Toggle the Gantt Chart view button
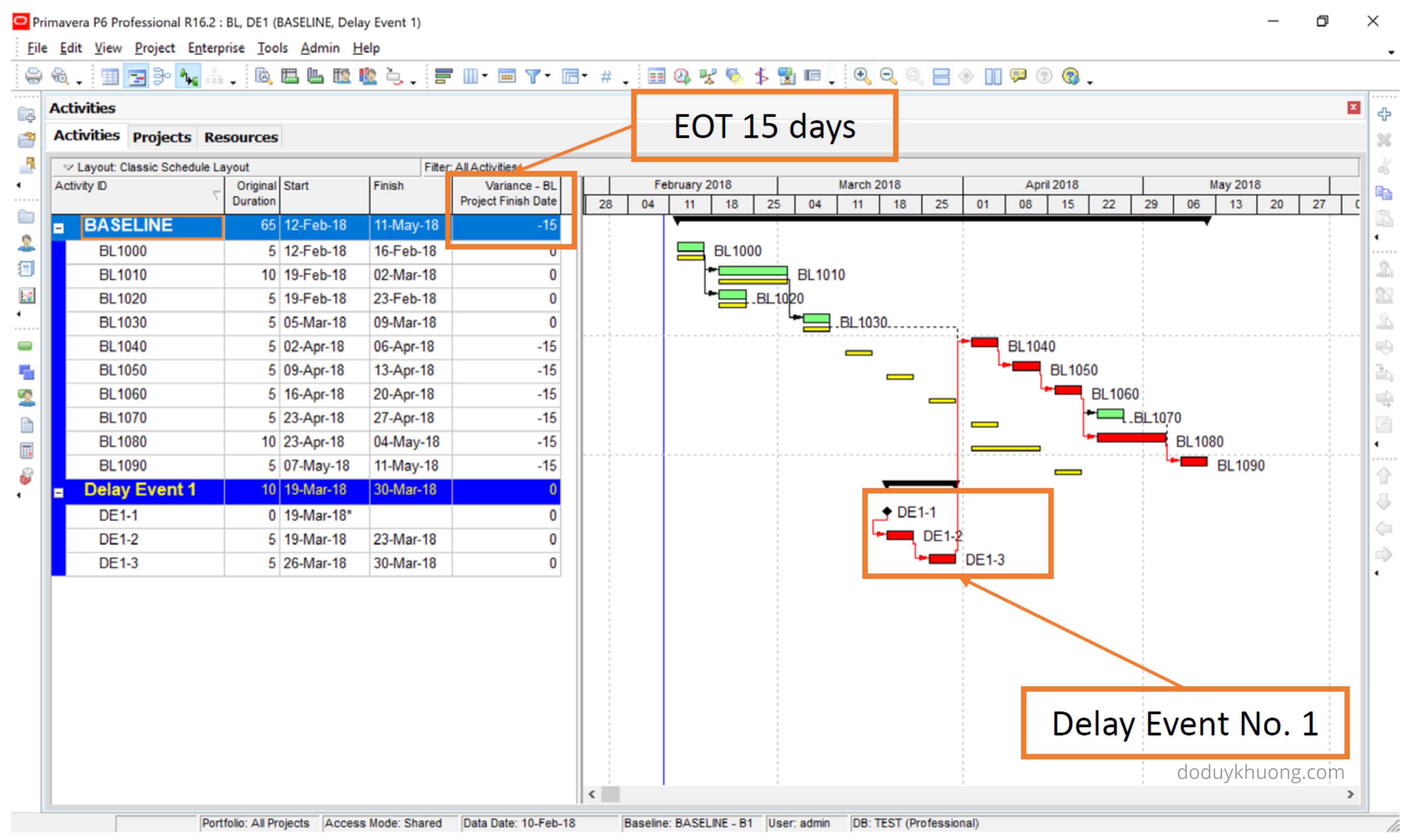This screenshot has height=840, width=1408. (x=136, y=76)
